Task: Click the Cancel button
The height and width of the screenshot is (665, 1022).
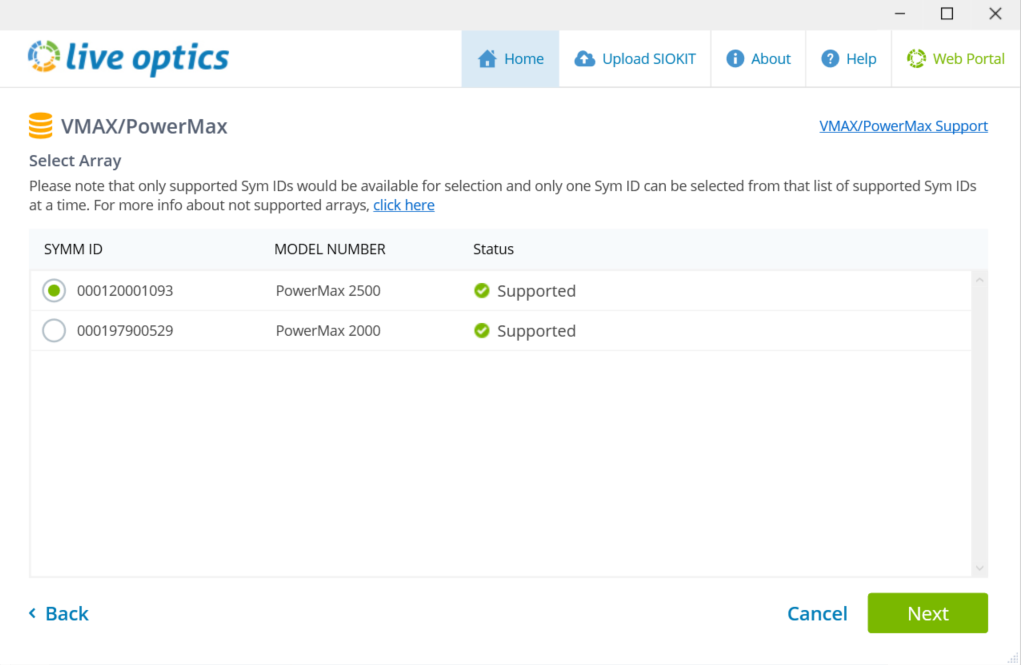Action: click(817, 614)
